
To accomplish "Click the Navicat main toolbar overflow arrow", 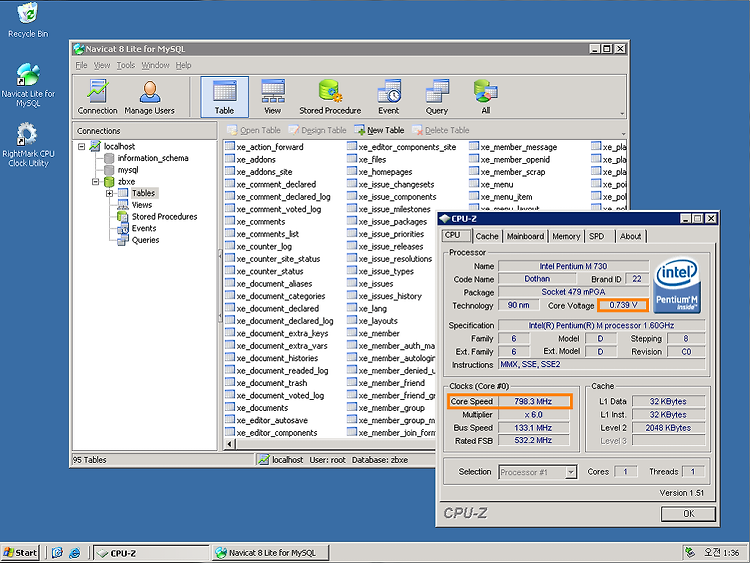I will tap(622, 114).
